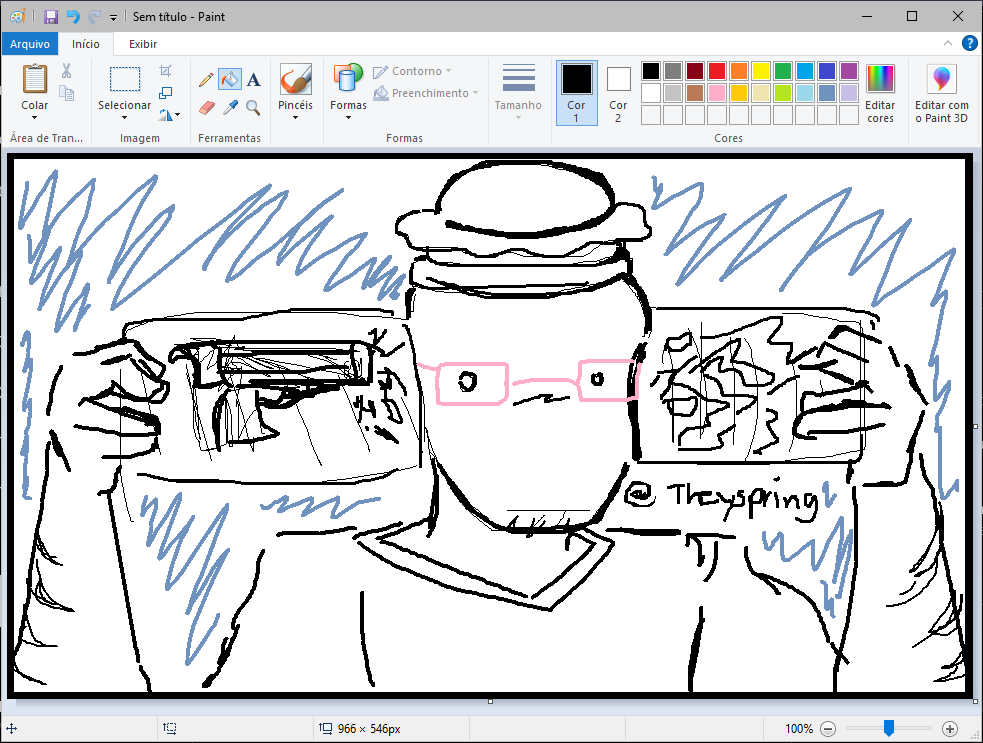Expand the Colar dropdown arrow
The width and height of the screenshot is (983, 743).
pos(34,117)
